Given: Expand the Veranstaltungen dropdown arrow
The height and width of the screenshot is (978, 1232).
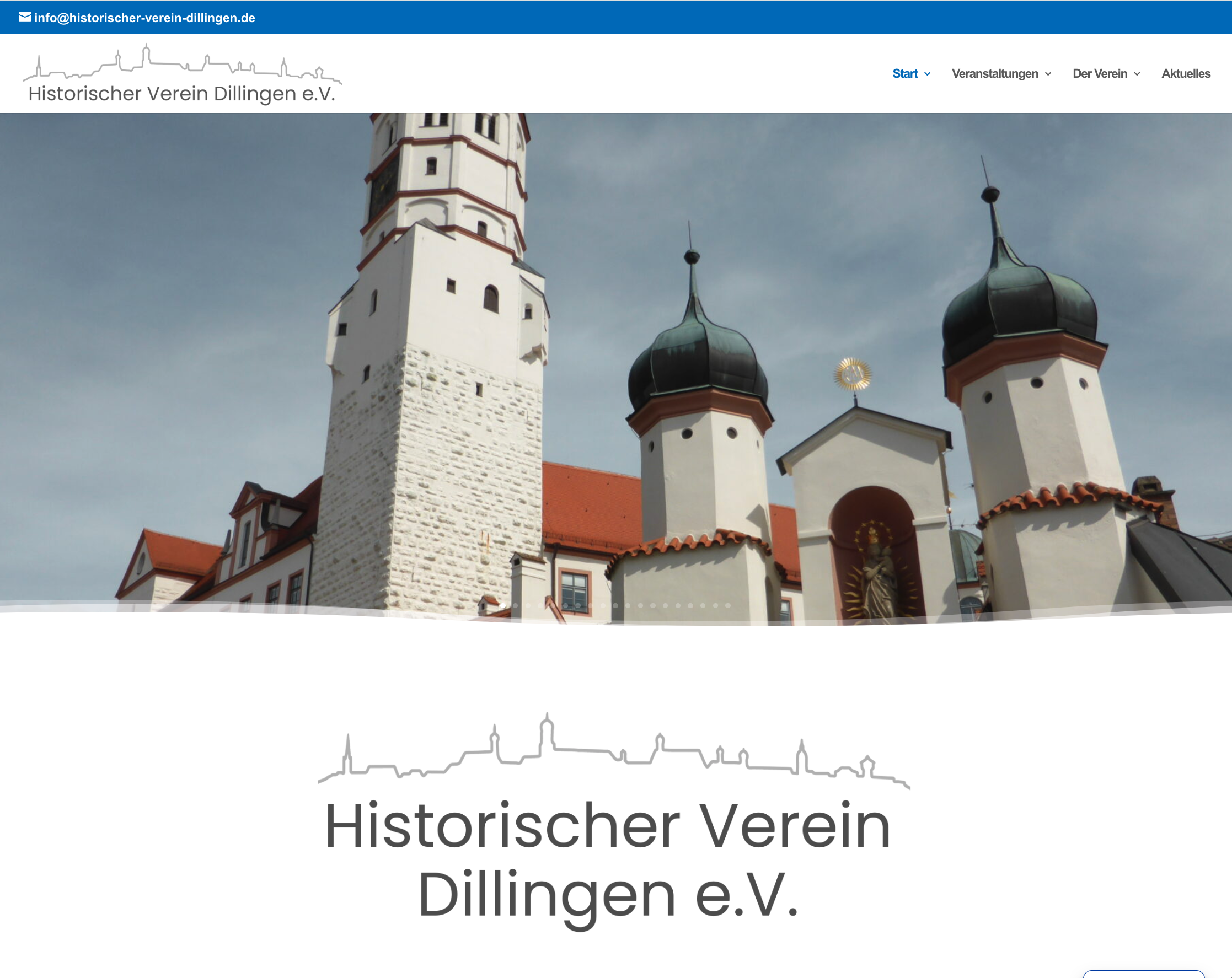Looking at the screenshot, I should (x=1048, y=74).
